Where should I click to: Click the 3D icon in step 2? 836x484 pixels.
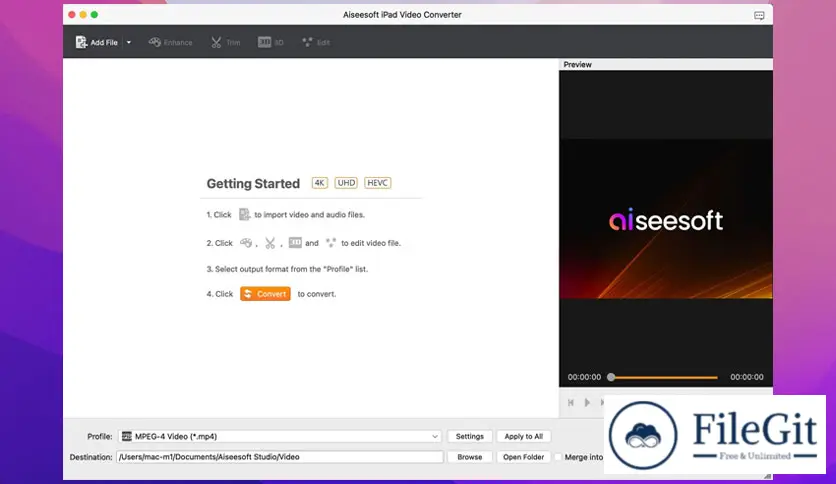point(295,243)
